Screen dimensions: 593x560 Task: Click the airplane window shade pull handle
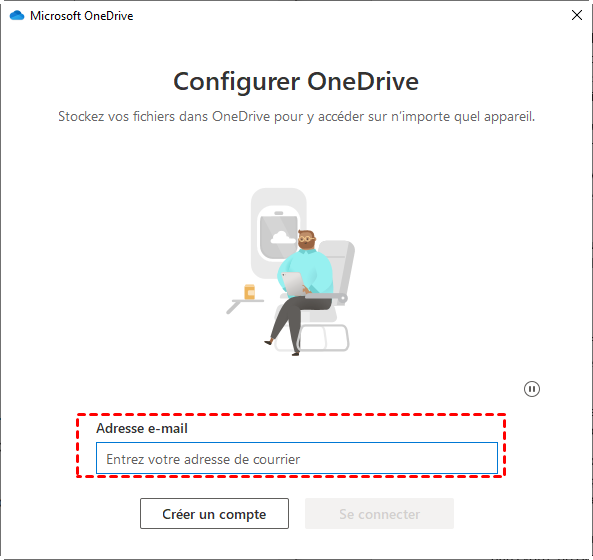(279, 213)
